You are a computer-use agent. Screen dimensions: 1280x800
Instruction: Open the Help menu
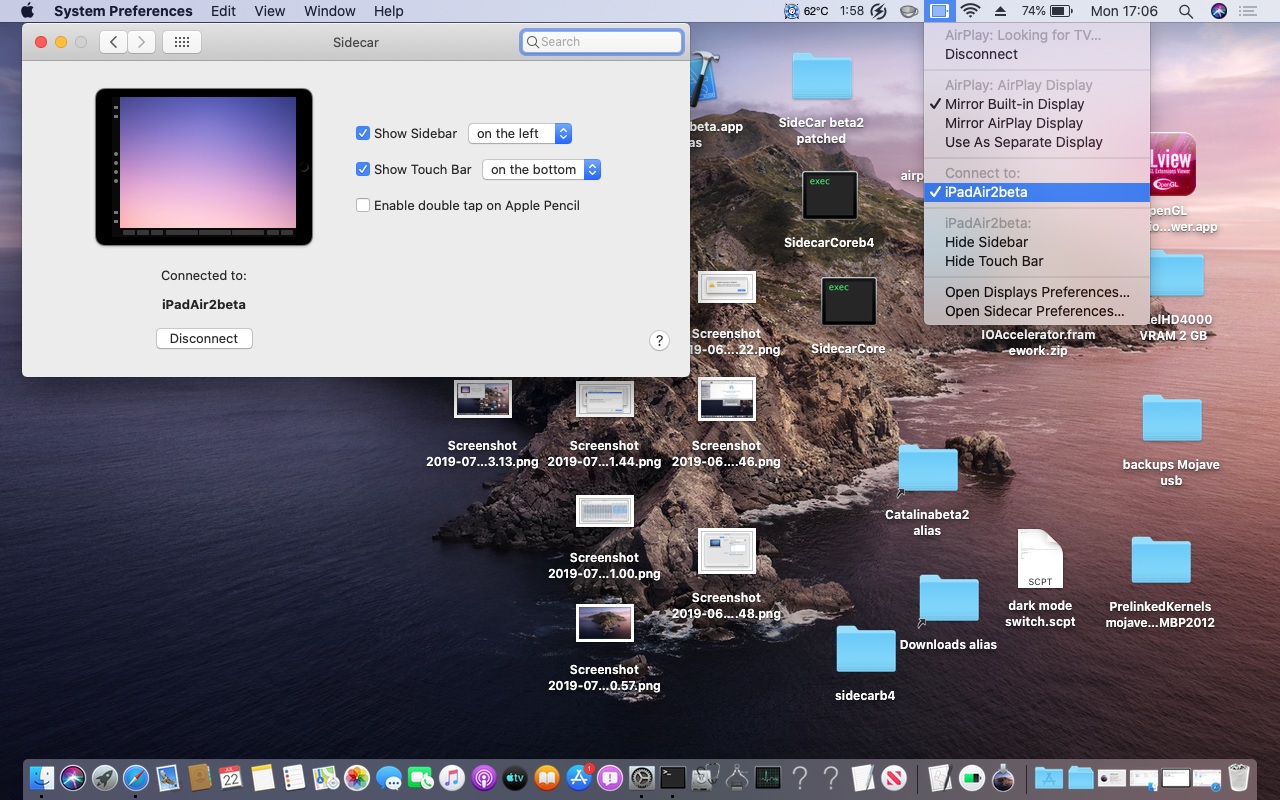click(389, 11)
